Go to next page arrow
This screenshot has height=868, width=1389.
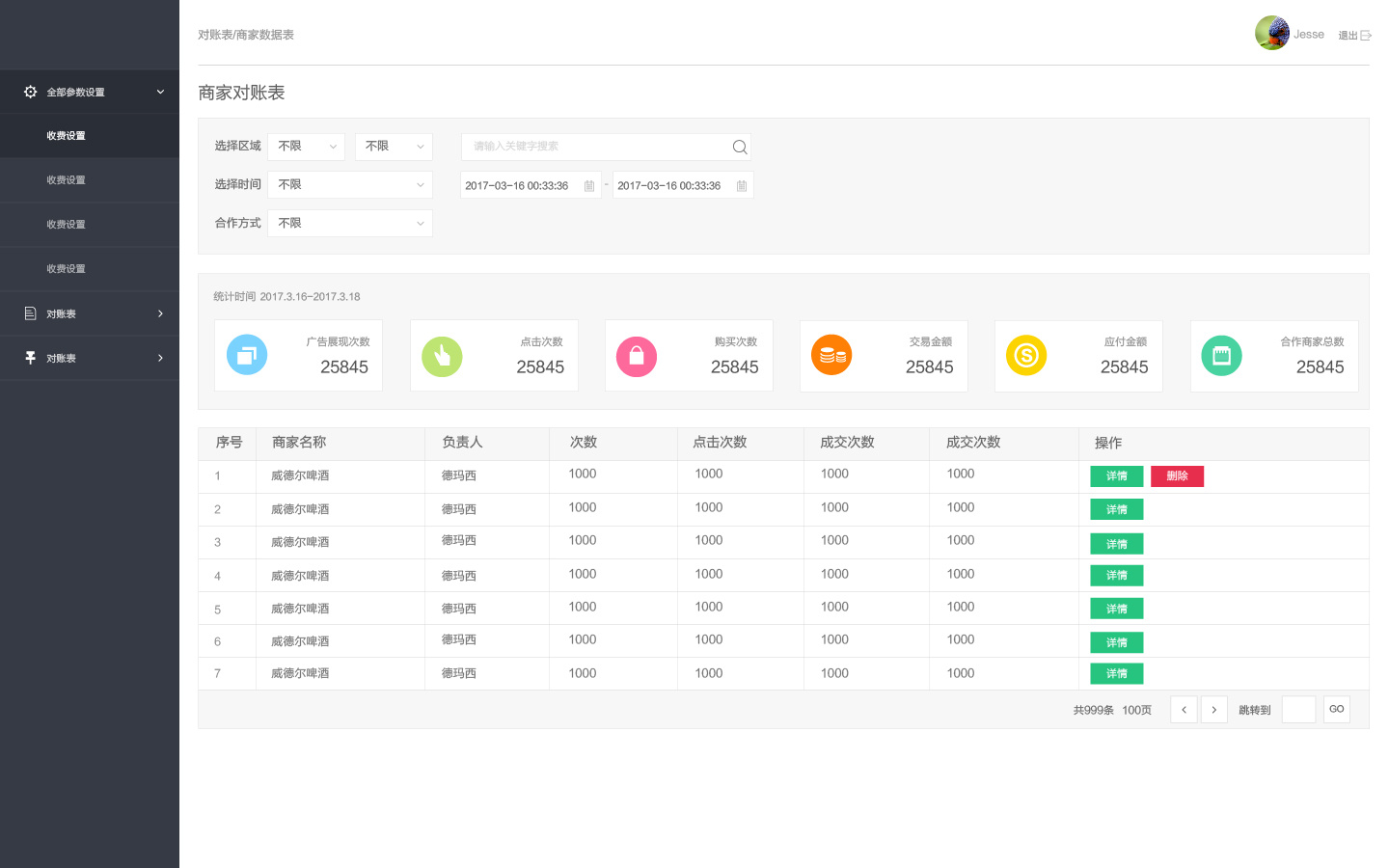click(1213, 710)
